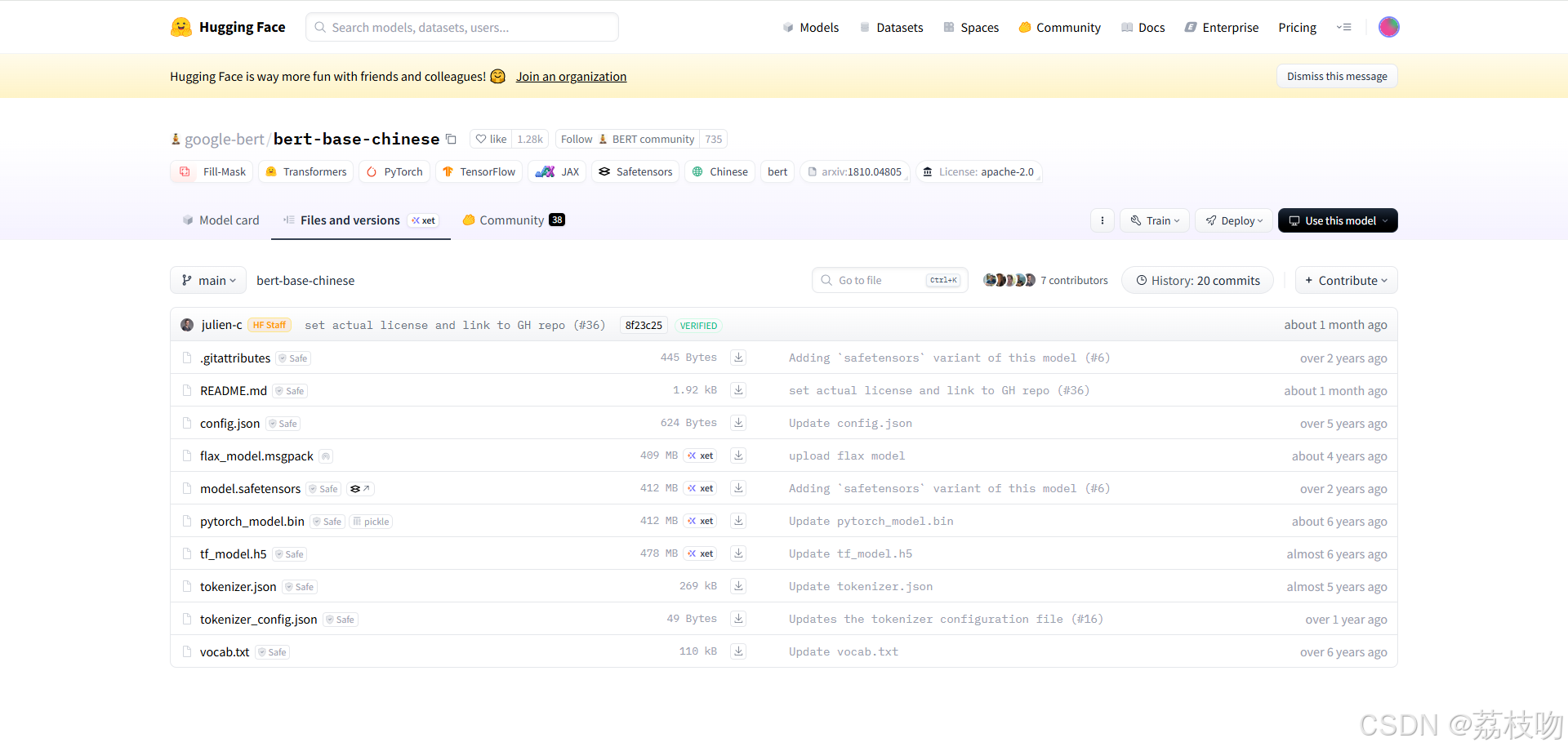
Task: Open Pricing page link
Action: (x=1297, y=27)
